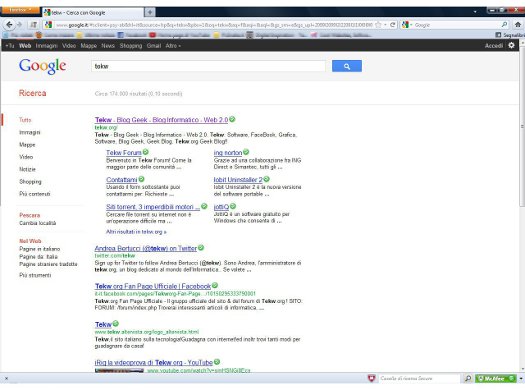Click the green badge after the first Tekw result title
This screenshot has width=525, height=390.
(x=232, y=119)
